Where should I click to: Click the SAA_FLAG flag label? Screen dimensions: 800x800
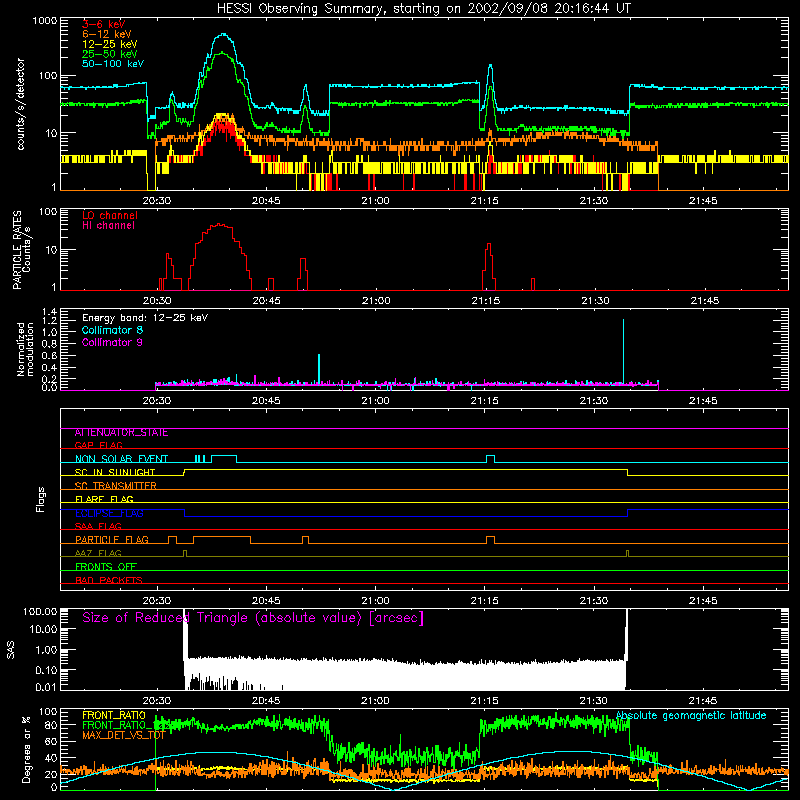click(x=98, y=526)
